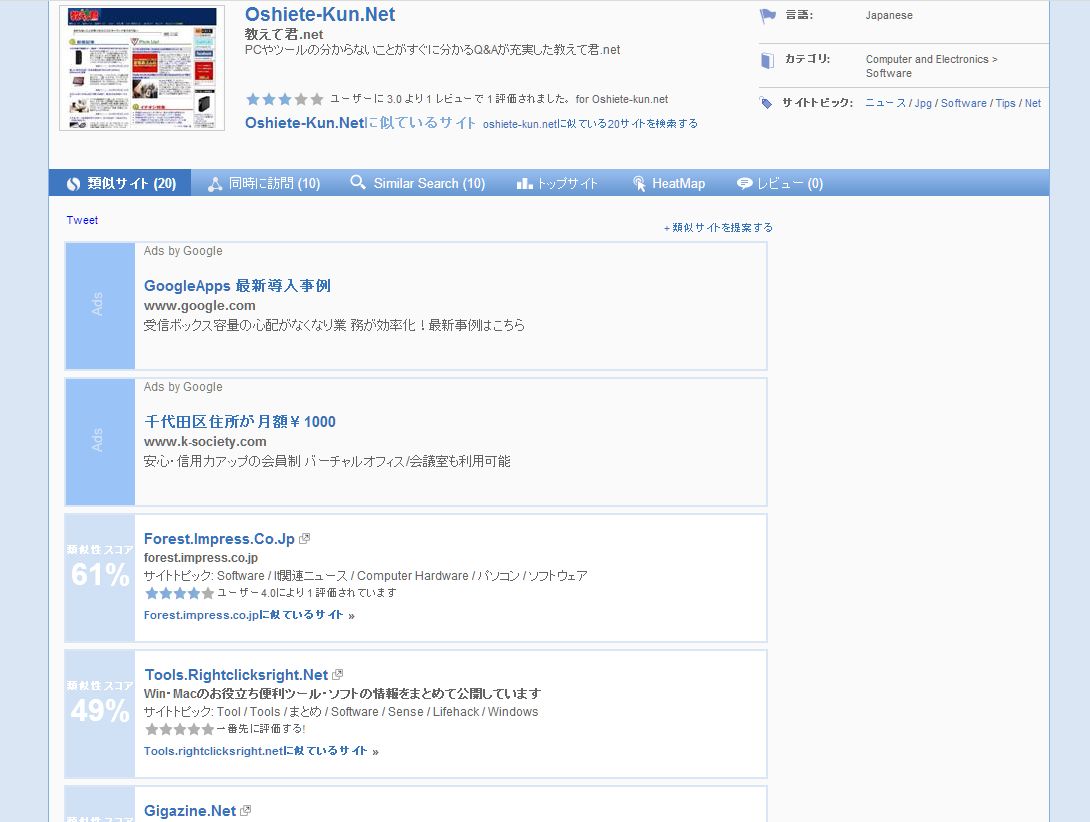
Task: Rate Tools.Rightclicksright.Net using the stars
Action: [x=179, y=729]
